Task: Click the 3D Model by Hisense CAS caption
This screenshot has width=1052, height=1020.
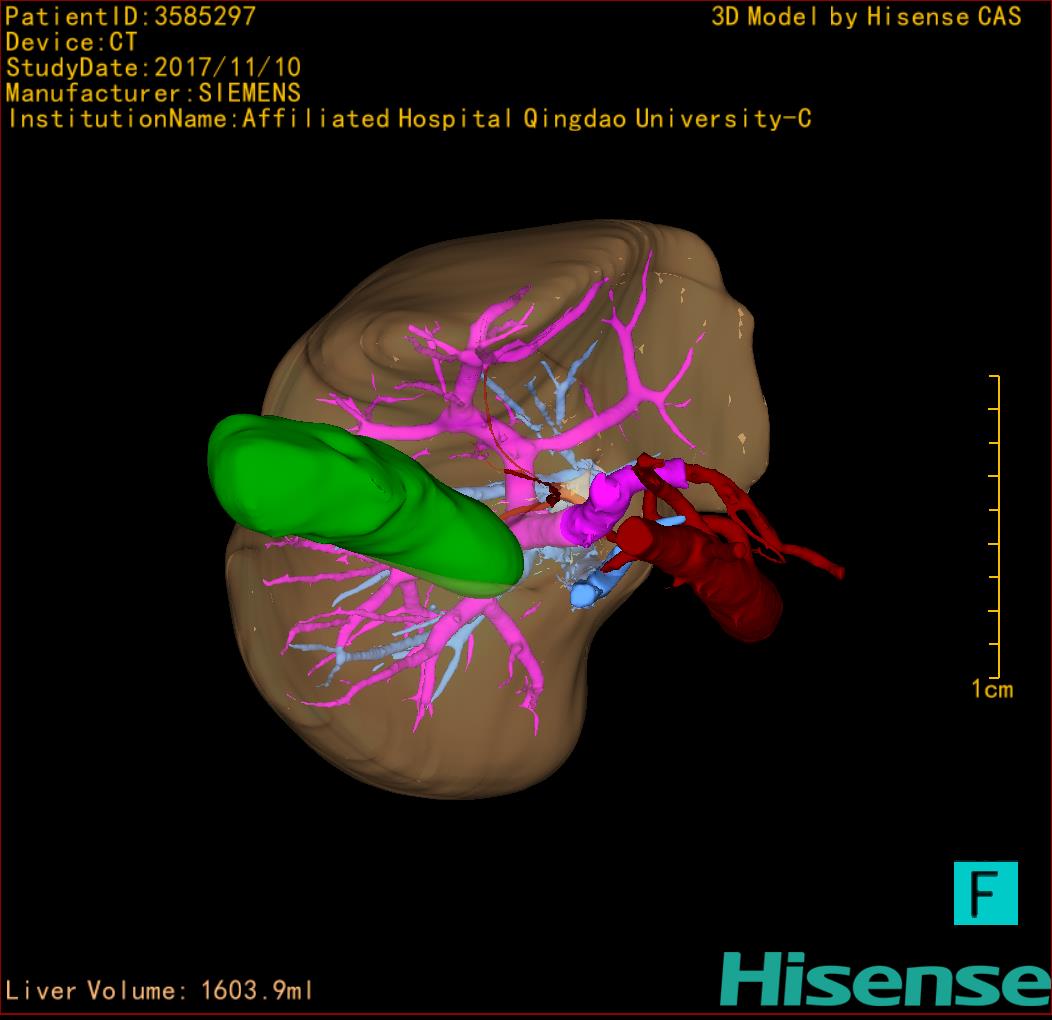Action: (866, 17)
